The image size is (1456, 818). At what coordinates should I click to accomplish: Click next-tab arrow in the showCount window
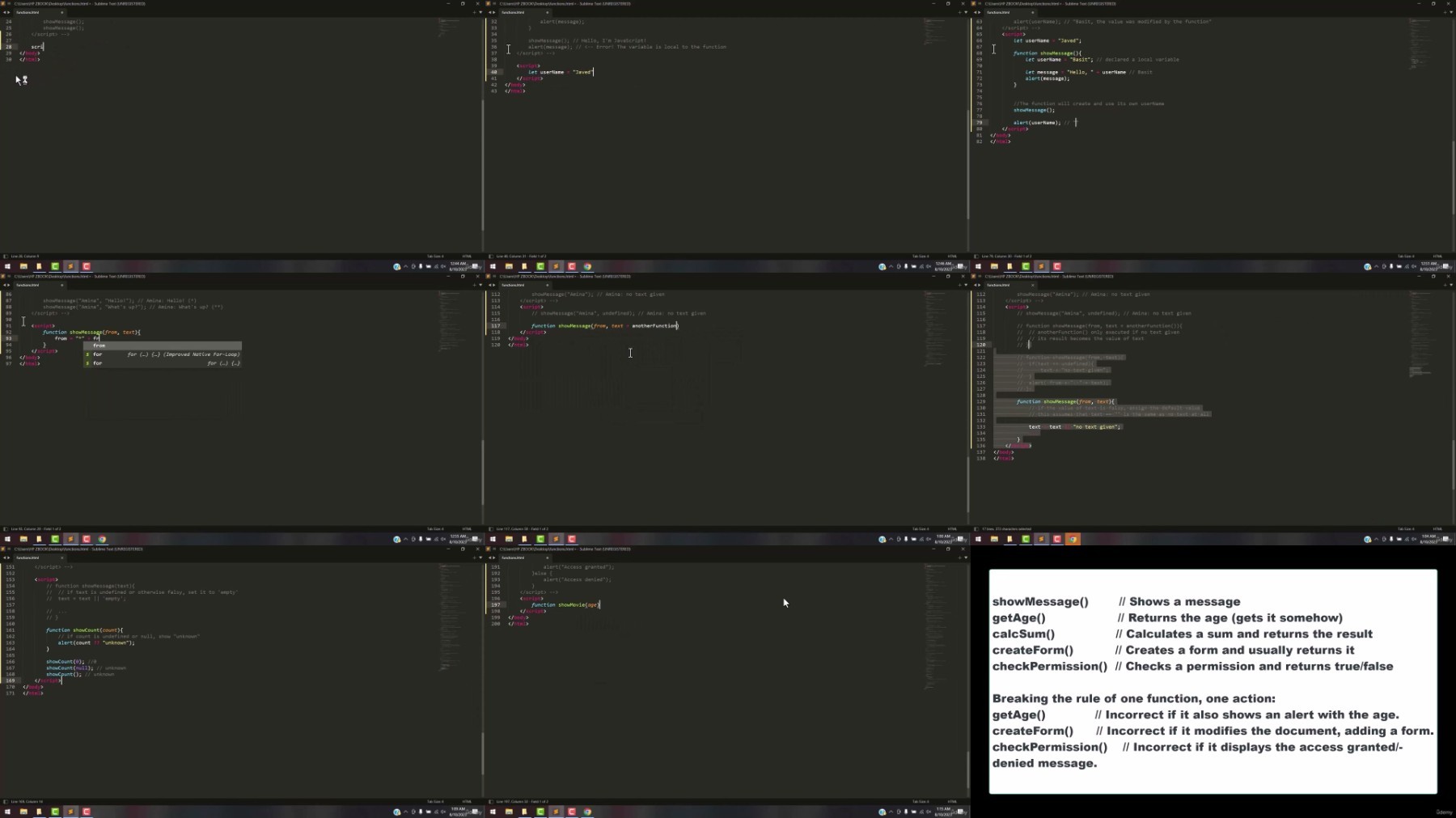tap(9, 557)
